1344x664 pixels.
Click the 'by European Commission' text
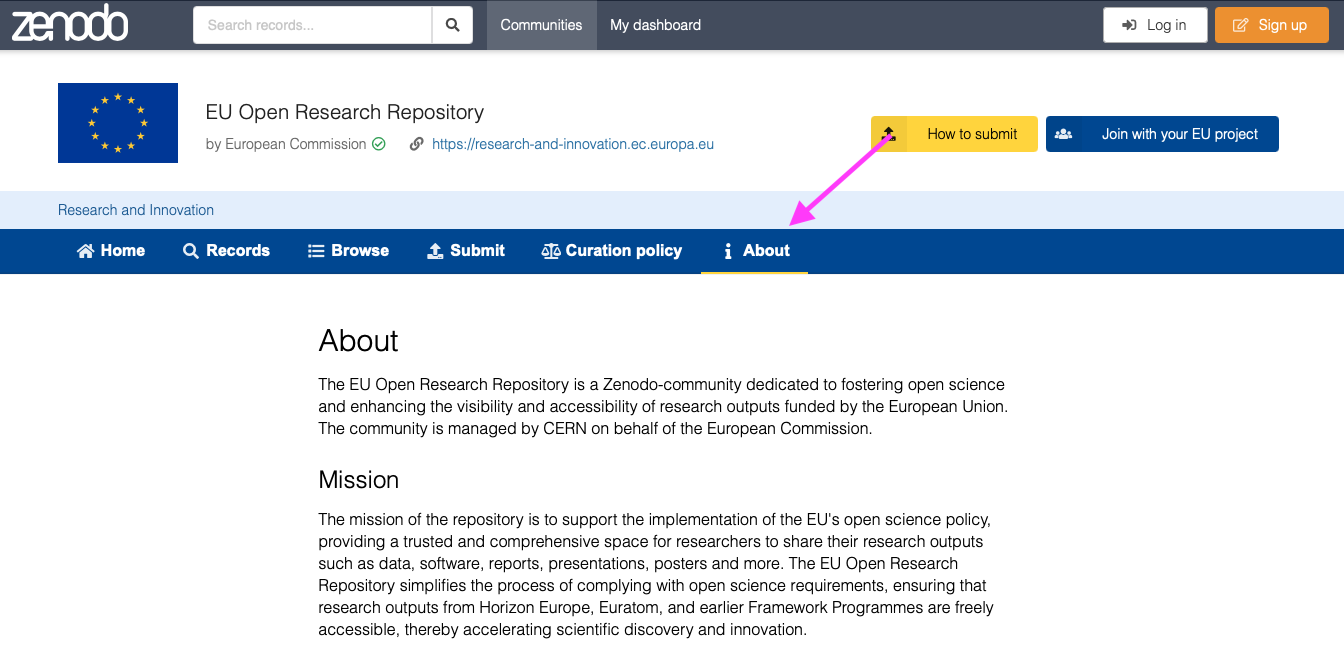286,144
